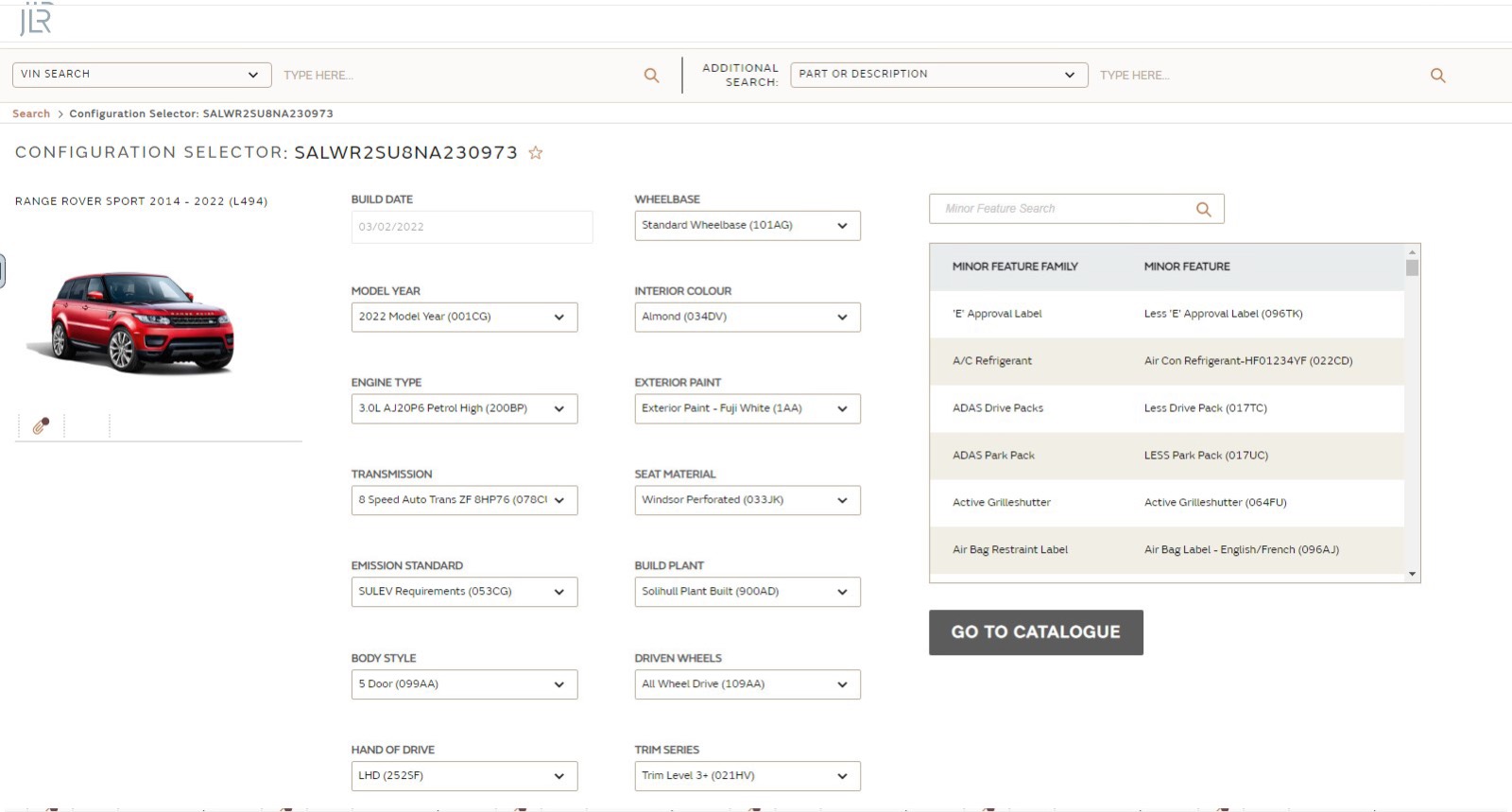Screen dimensions: 1512x812
Task: Click Configuration Selector breadcrumb text
Action: pyautogui.click(x=201, y=113)
